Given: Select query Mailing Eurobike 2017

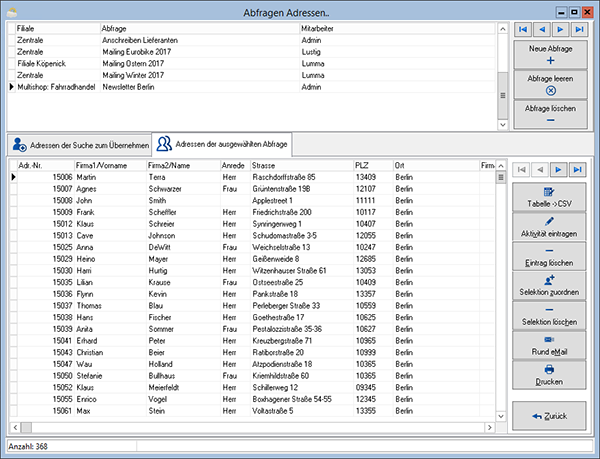Looking at the screenshot, I should click(x=200, y=52).
